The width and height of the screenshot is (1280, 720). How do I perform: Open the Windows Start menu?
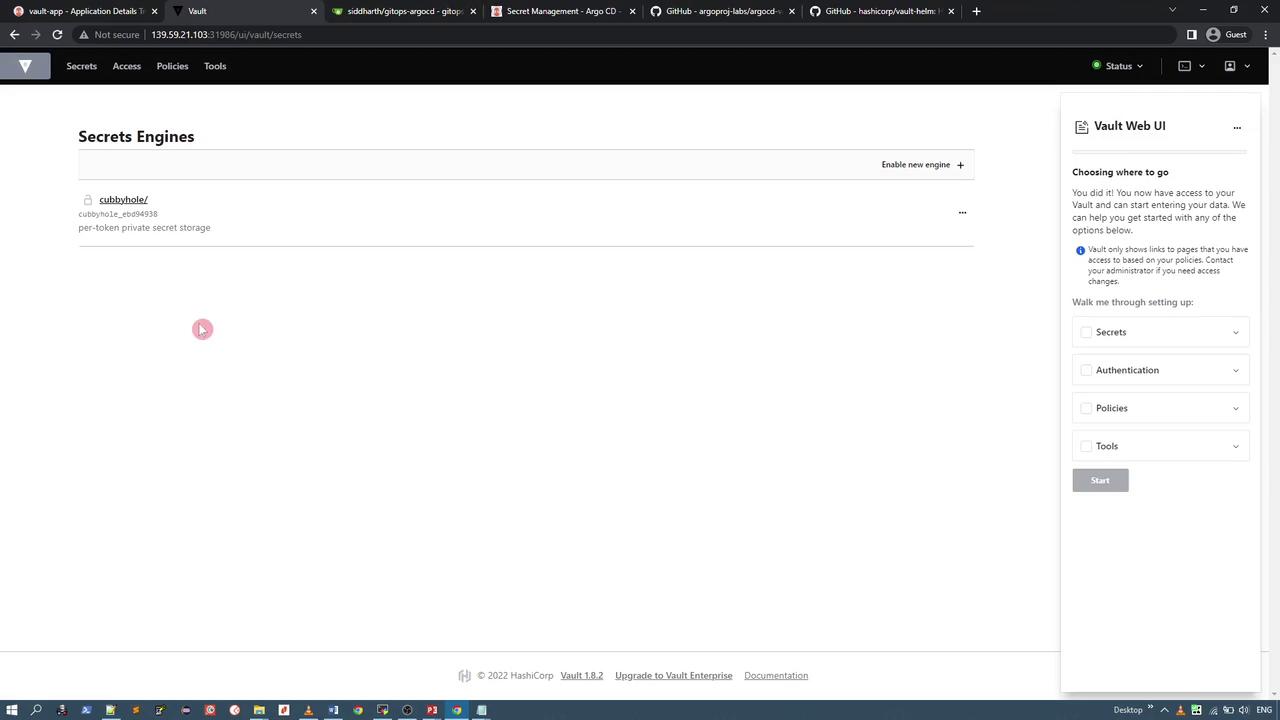12,710
